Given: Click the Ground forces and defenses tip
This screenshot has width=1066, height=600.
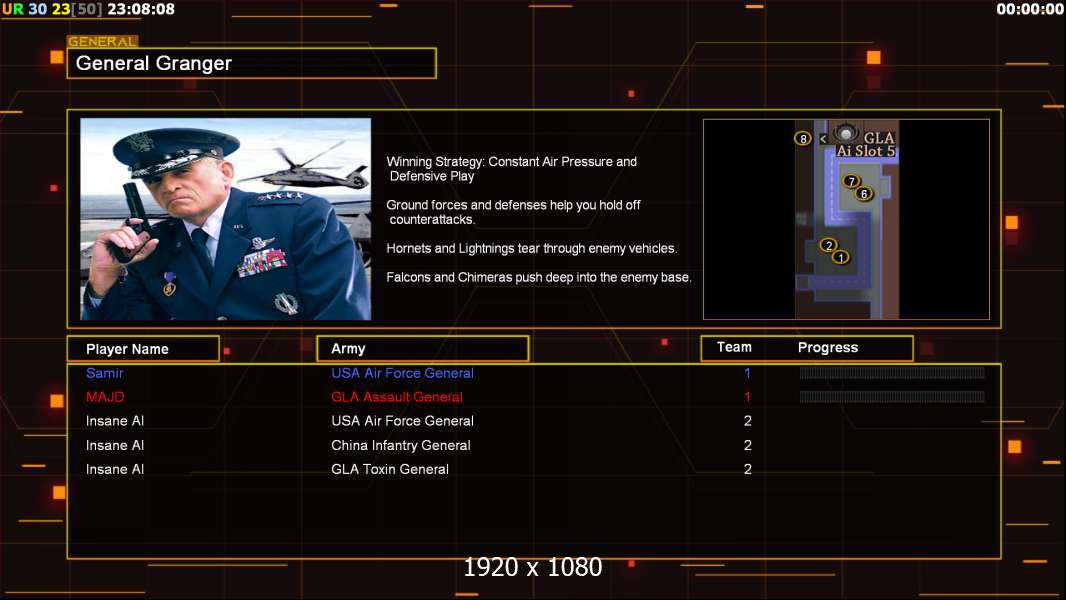Looking at the screenshot, I should [513, 212].
